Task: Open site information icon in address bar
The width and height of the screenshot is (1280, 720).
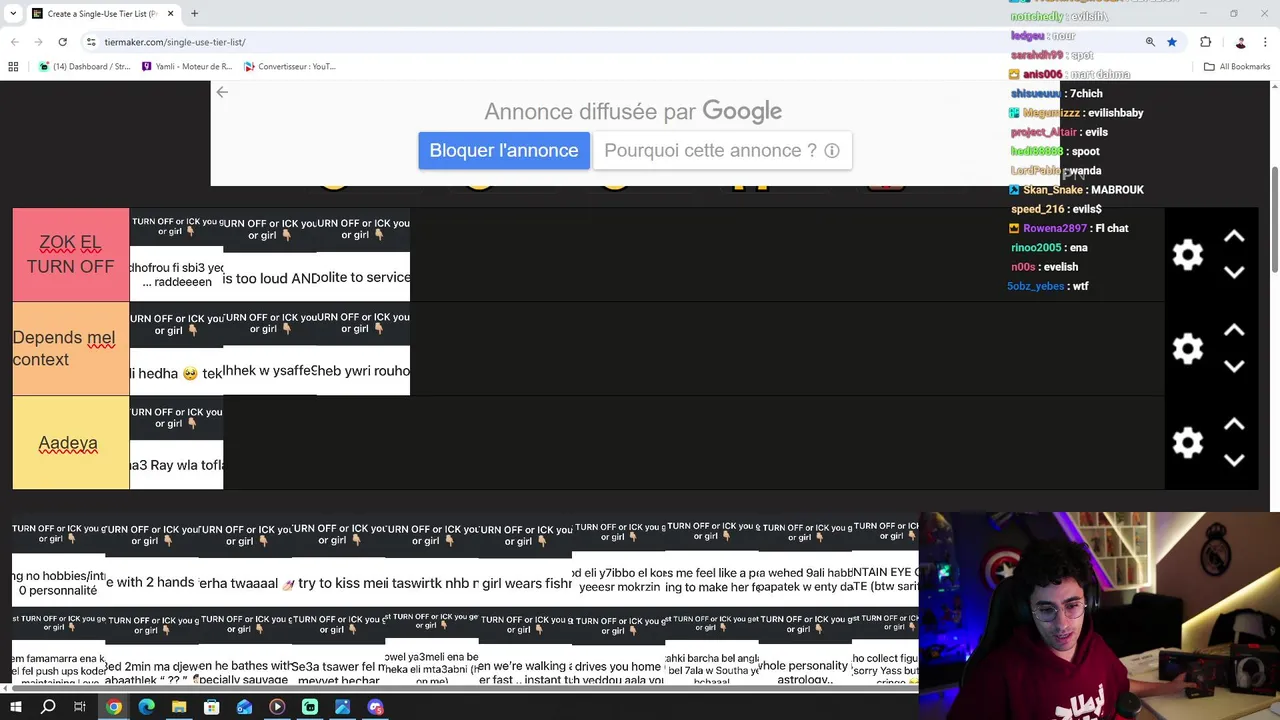Action: point(91,42)
